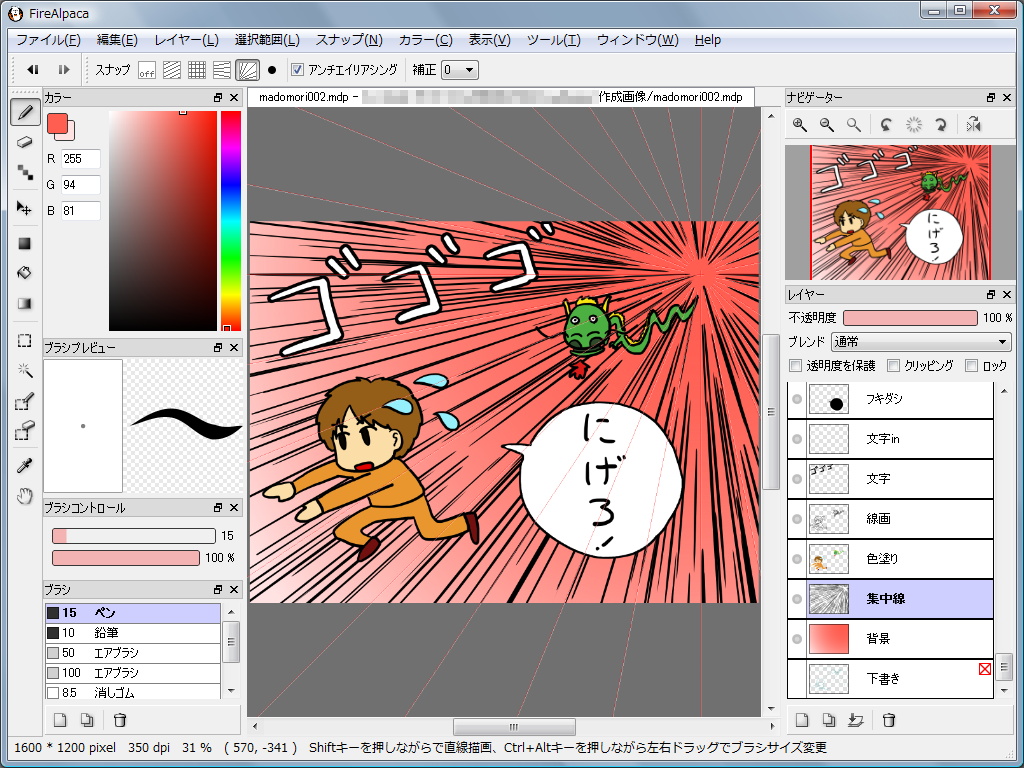Adjust the layer 不透明度 slider
Screen dimensions: 1024x768
pos(910,318)
